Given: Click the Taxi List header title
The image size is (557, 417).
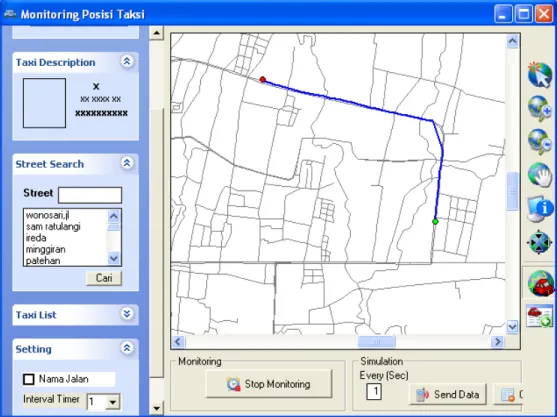Looking at the screenshot, I should click(x=36, y=315).
